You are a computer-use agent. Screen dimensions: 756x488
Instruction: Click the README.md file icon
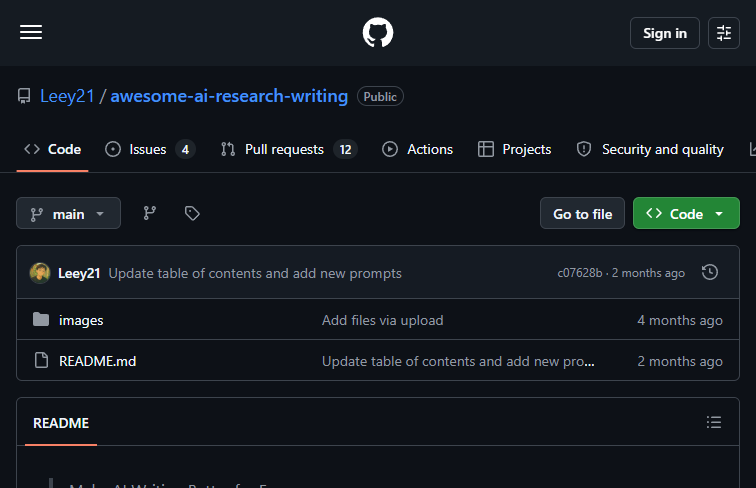pos(41,360)
